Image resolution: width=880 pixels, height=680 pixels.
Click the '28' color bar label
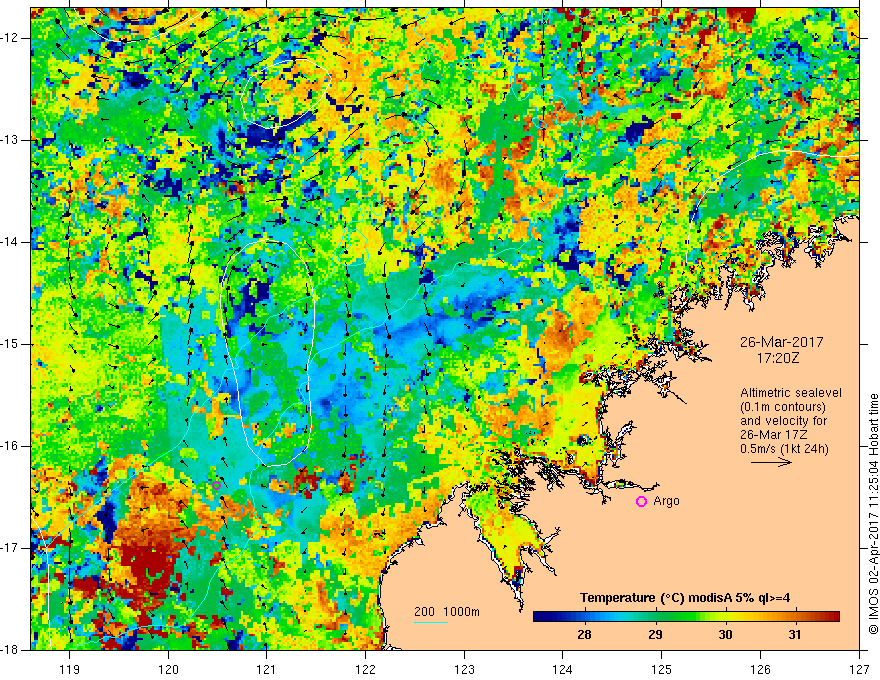point(584,635)
